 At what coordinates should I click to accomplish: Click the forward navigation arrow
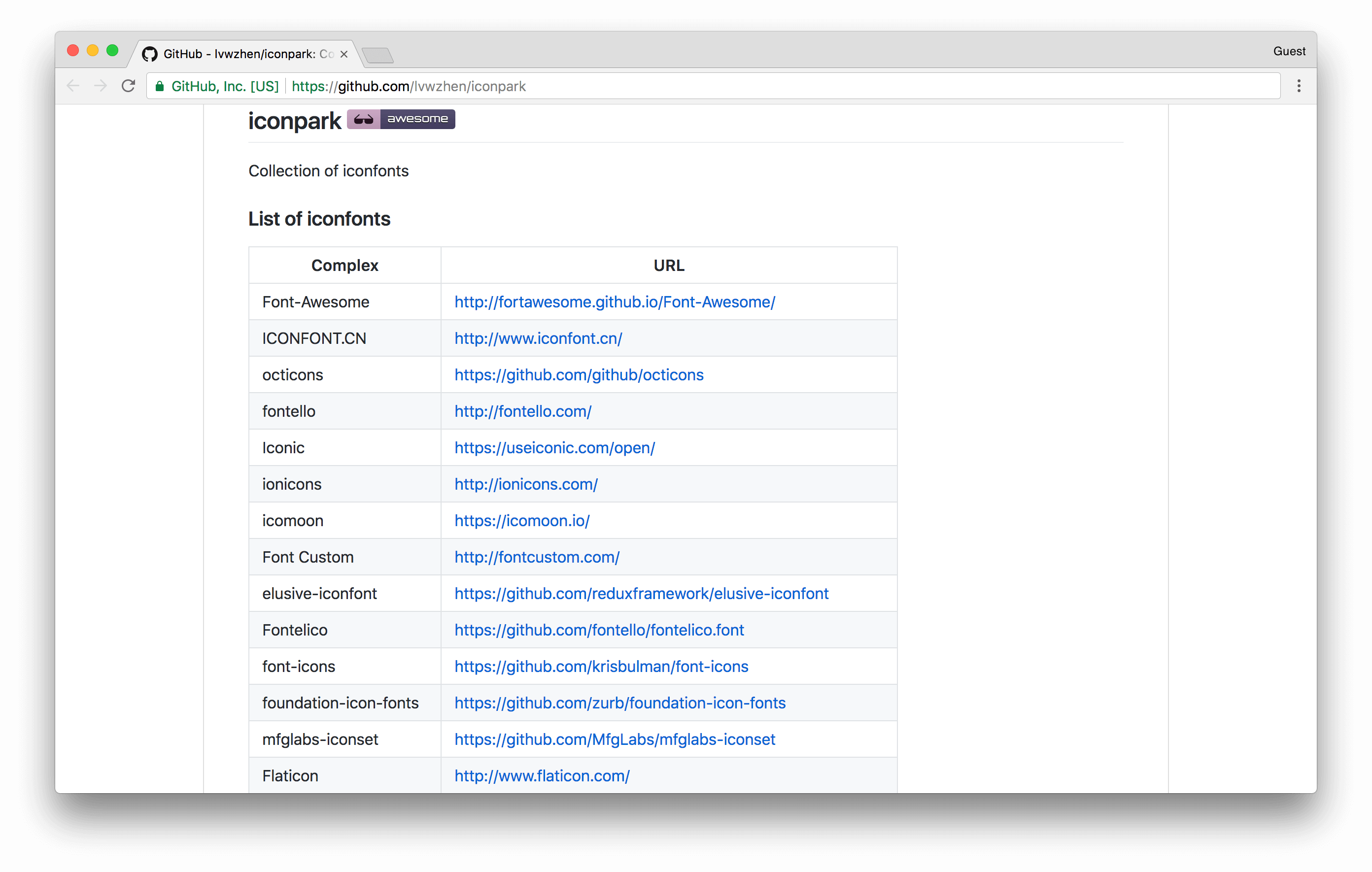[x=100, y=86]
